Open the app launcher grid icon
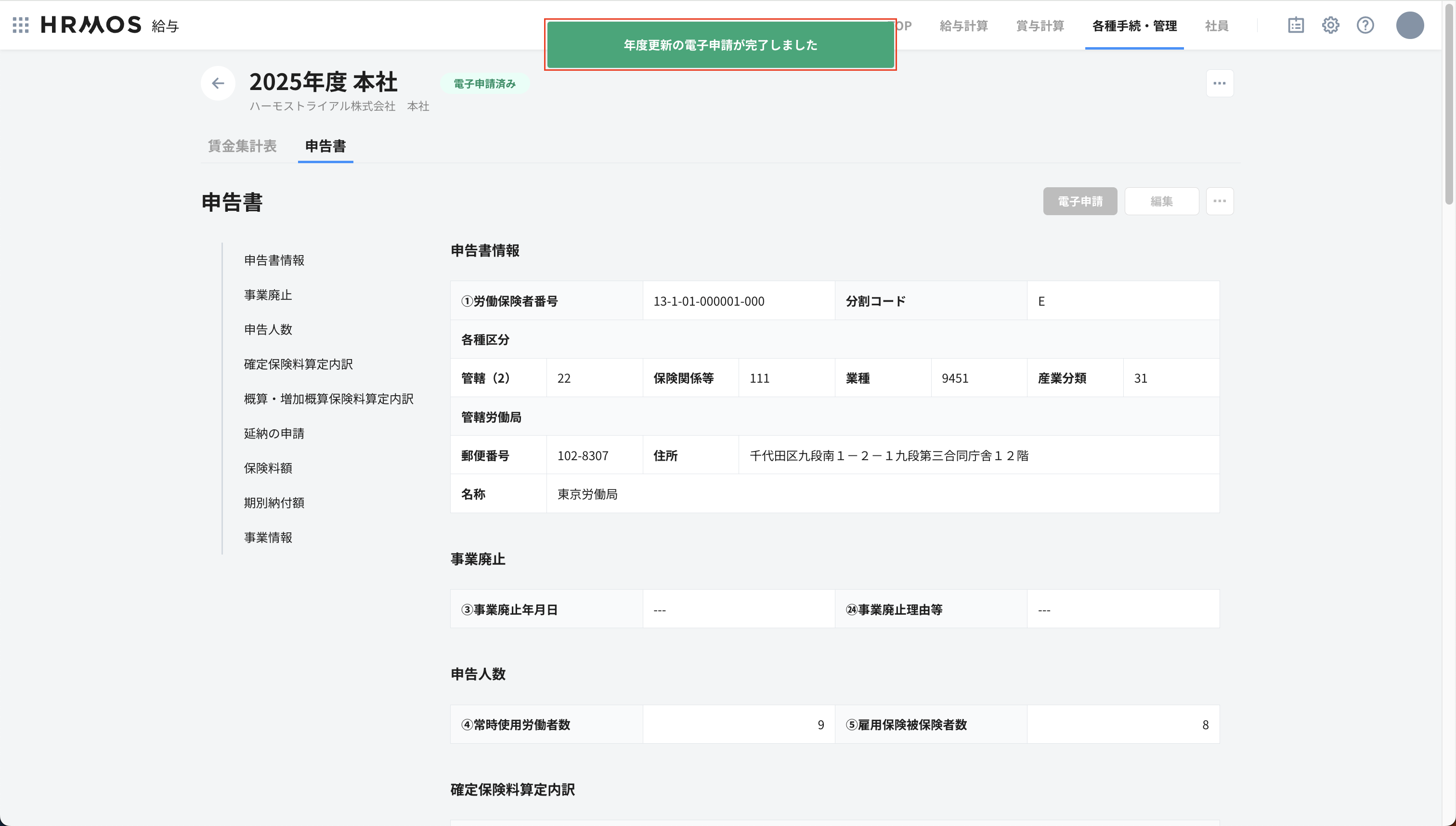1456x826 pixels. pos(20,25)
